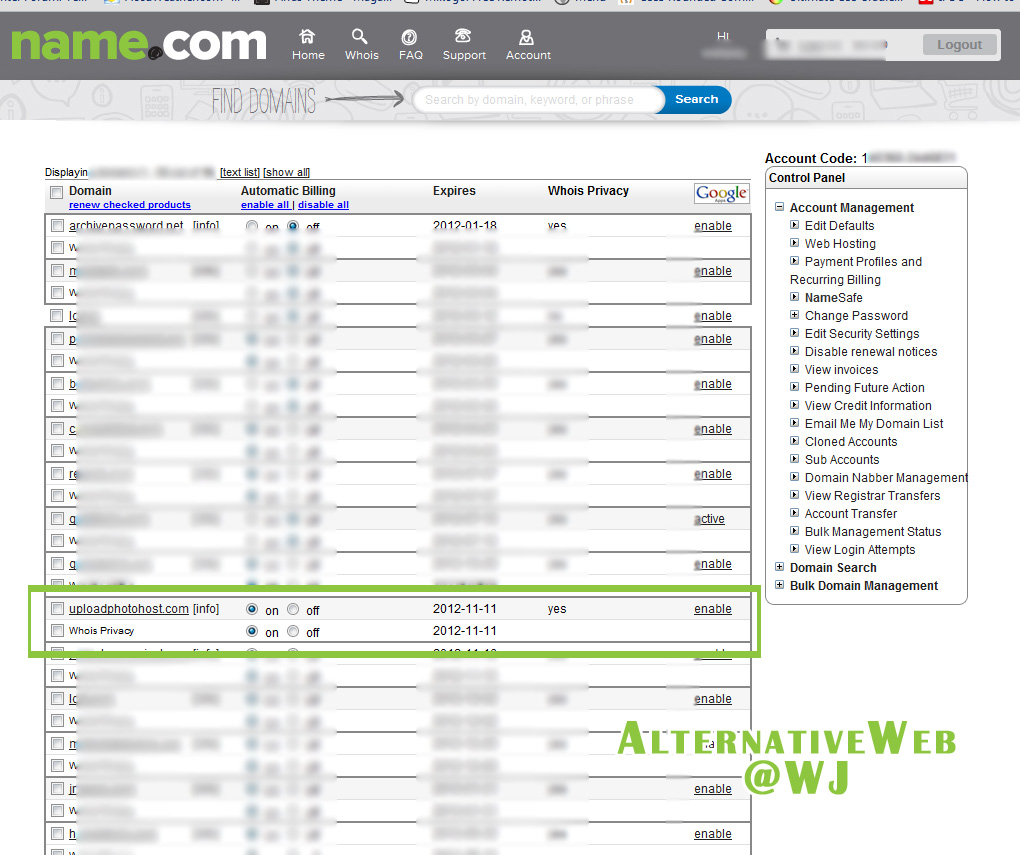
Task: Expand the Bulk Domain Management section
Action: (x=780, y=585)
